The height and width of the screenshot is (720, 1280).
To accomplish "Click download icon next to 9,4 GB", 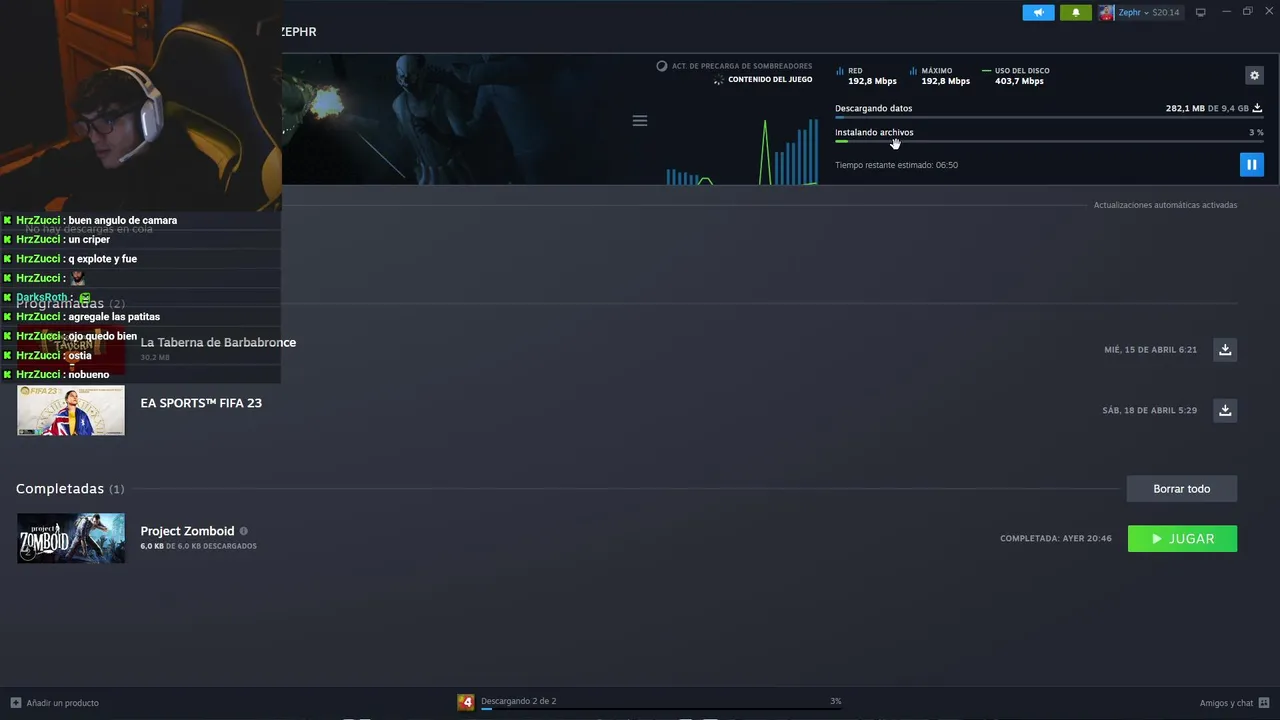I will (x=1257, y=108).
